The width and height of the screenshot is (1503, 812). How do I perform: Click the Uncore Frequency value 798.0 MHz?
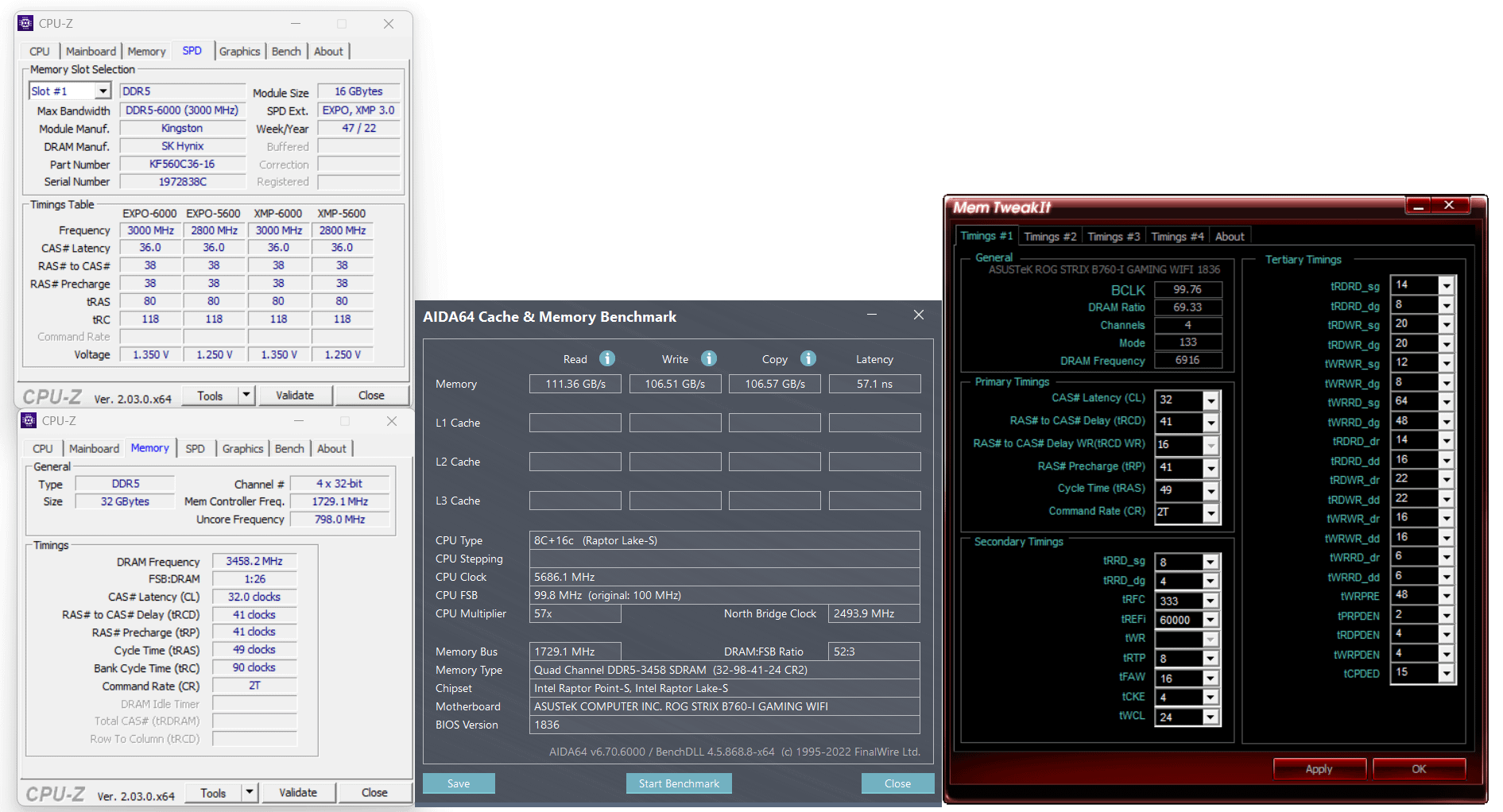tap(340, 519)
